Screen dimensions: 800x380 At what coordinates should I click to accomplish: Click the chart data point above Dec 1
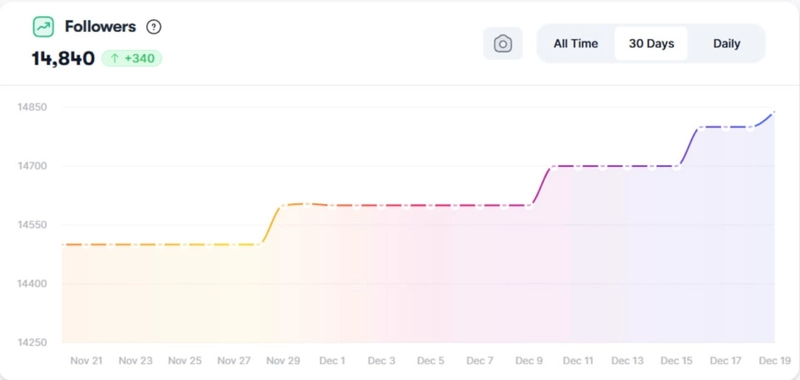[332, 206]
